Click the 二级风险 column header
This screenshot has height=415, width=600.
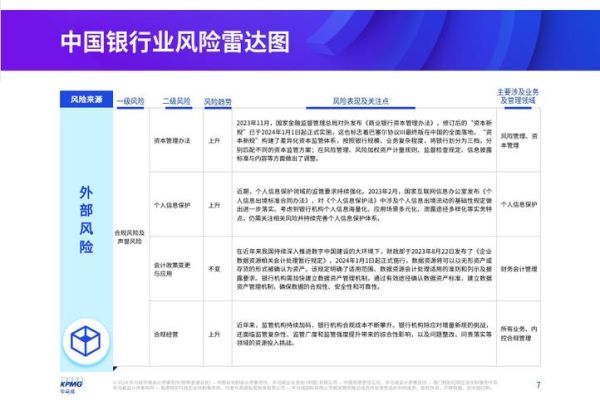coord(175,102)
